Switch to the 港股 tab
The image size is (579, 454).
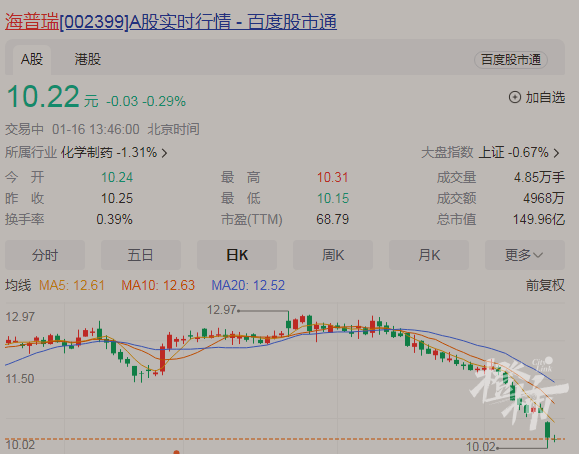[88, 59]
